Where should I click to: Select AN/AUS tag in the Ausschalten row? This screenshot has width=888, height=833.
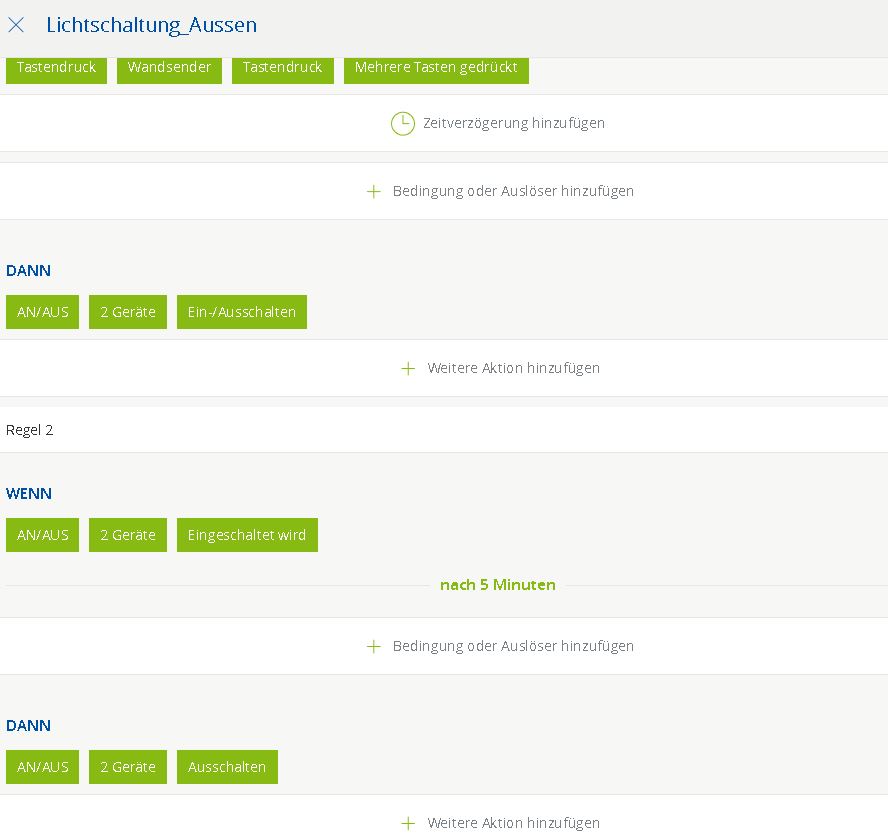pos(42,767)
